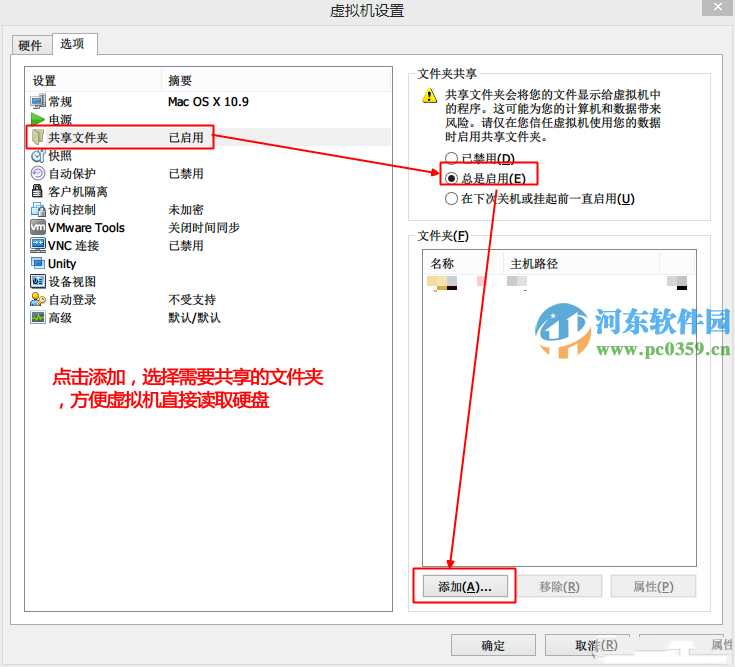Click the 高级 chart icon
The height and width of the screenshot is (667, 735).
click(38, 317)
